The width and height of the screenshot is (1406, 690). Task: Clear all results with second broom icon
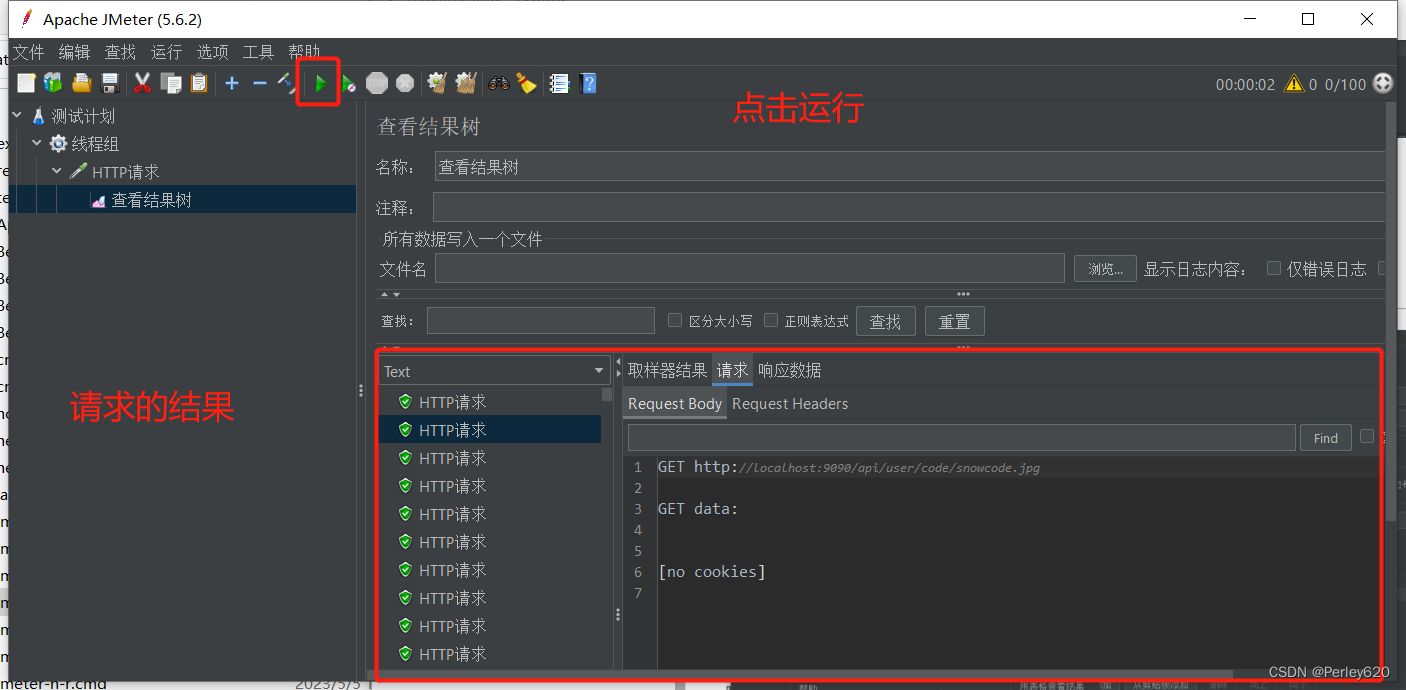(x=465, y=84)
